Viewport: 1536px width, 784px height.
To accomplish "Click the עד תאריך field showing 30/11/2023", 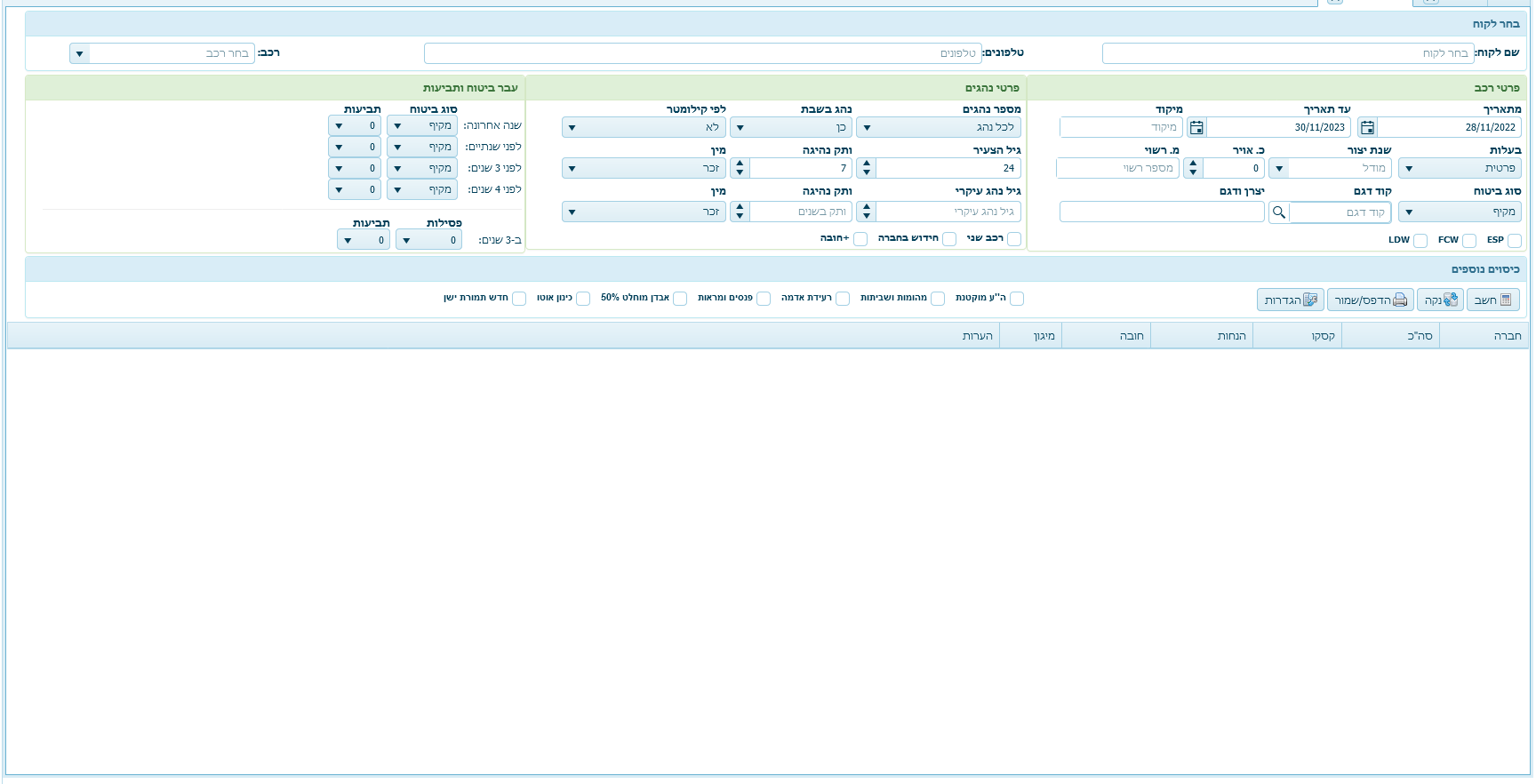I will [1279, 128].
